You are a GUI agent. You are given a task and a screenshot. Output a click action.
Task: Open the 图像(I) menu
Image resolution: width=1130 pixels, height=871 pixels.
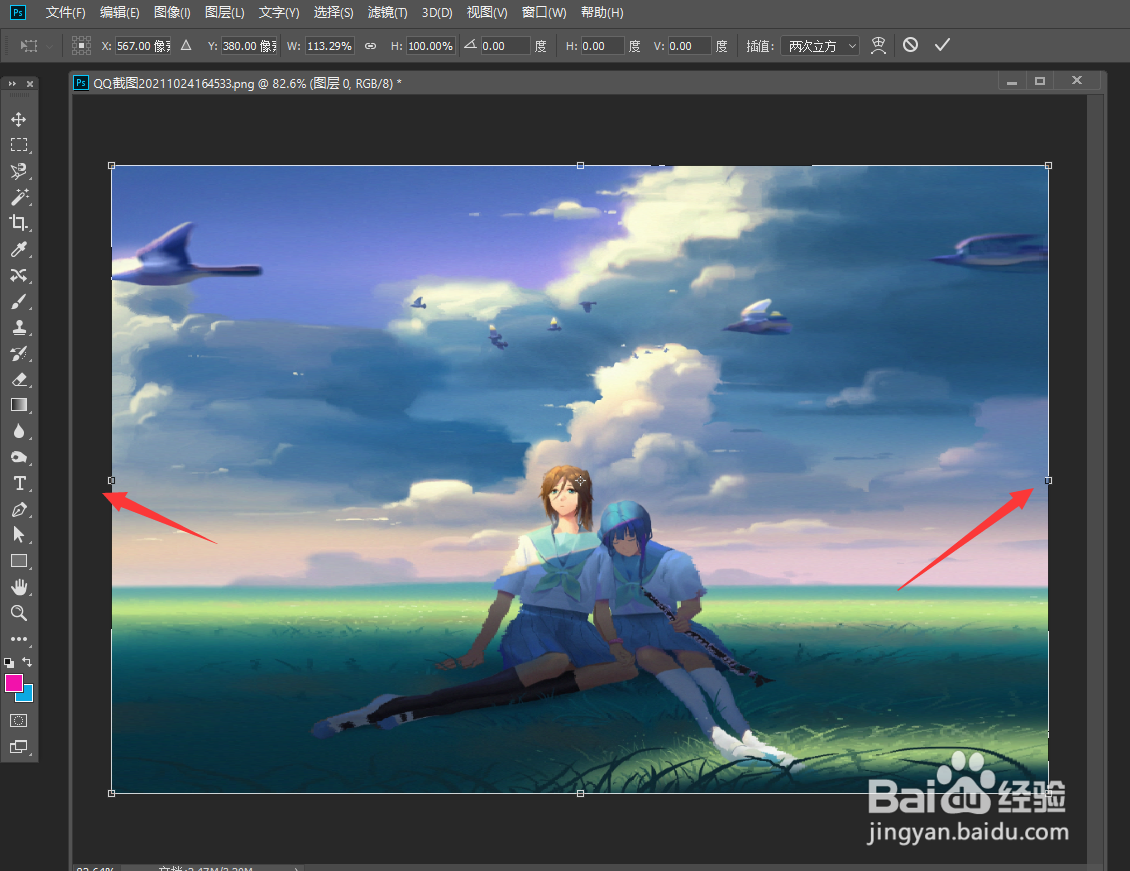tap(172, 12)
